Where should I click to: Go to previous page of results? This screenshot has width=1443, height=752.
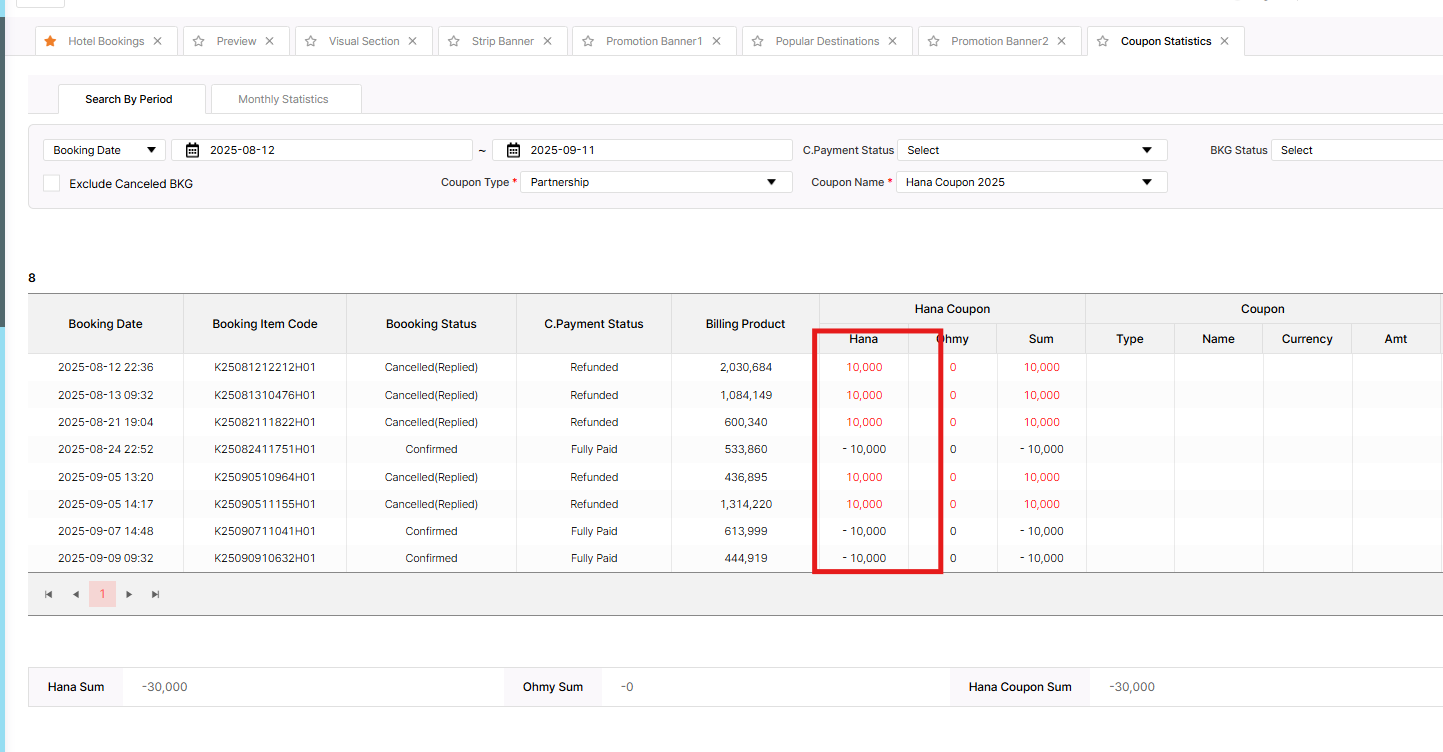[x=75, y=594]
